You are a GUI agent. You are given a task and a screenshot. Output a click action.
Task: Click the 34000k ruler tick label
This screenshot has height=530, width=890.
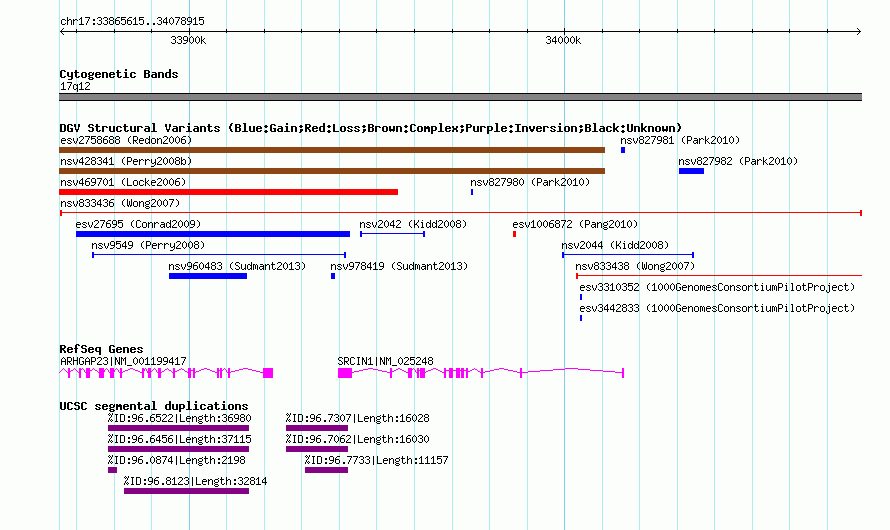pos(563,40)
